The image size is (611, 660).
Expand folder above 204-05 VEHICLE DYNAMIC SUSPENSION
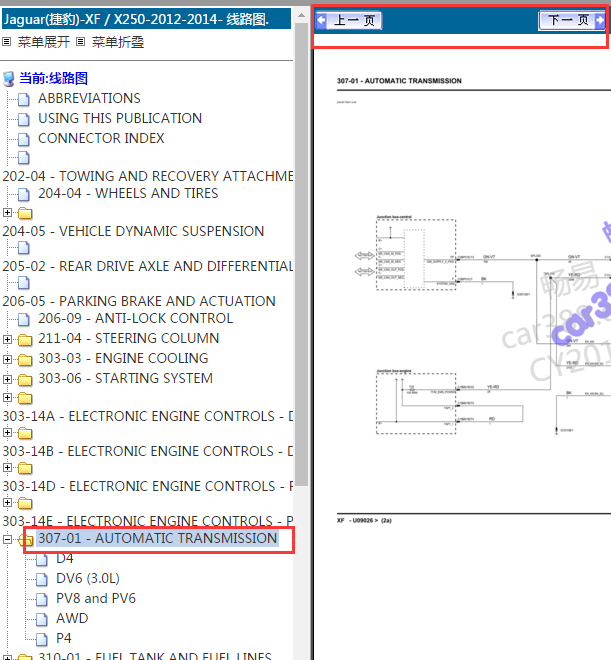tap(7, 213)
